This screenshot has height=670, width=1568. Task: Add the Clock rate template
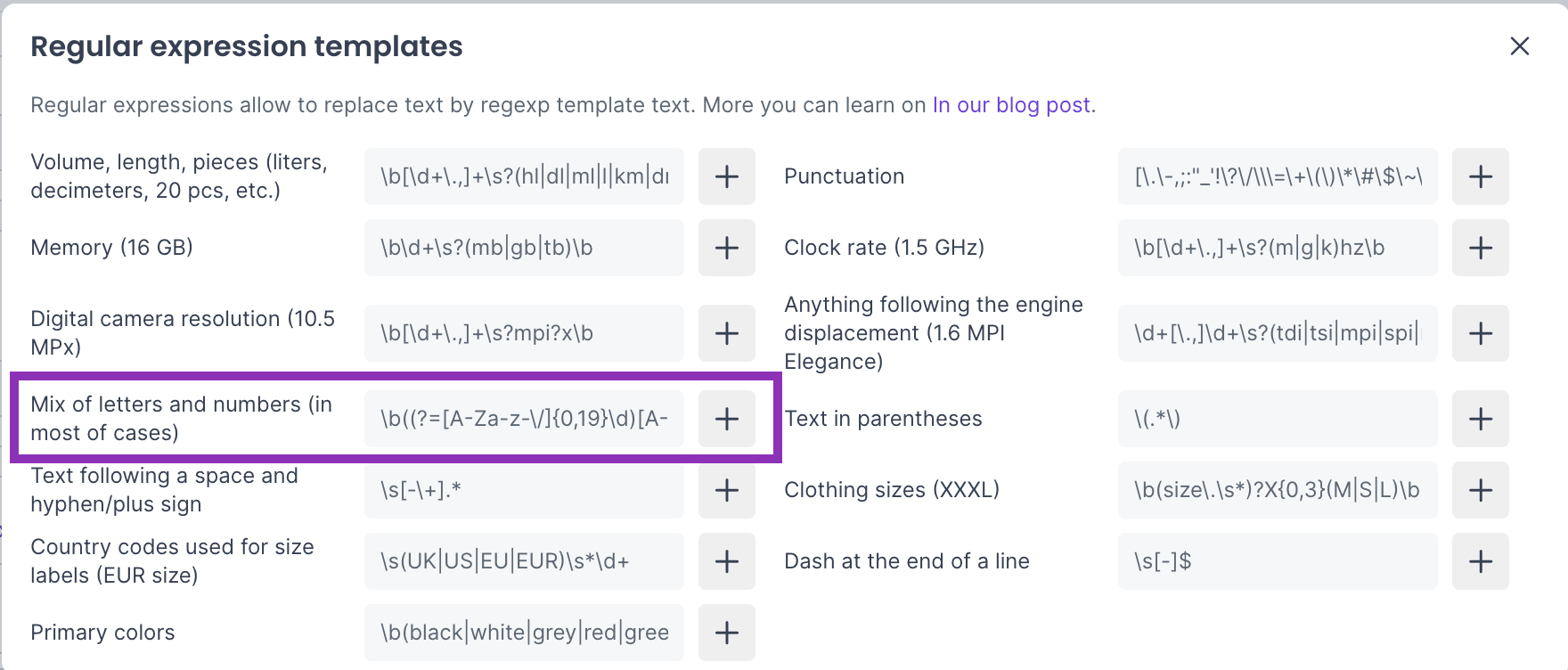(1481, 248)
